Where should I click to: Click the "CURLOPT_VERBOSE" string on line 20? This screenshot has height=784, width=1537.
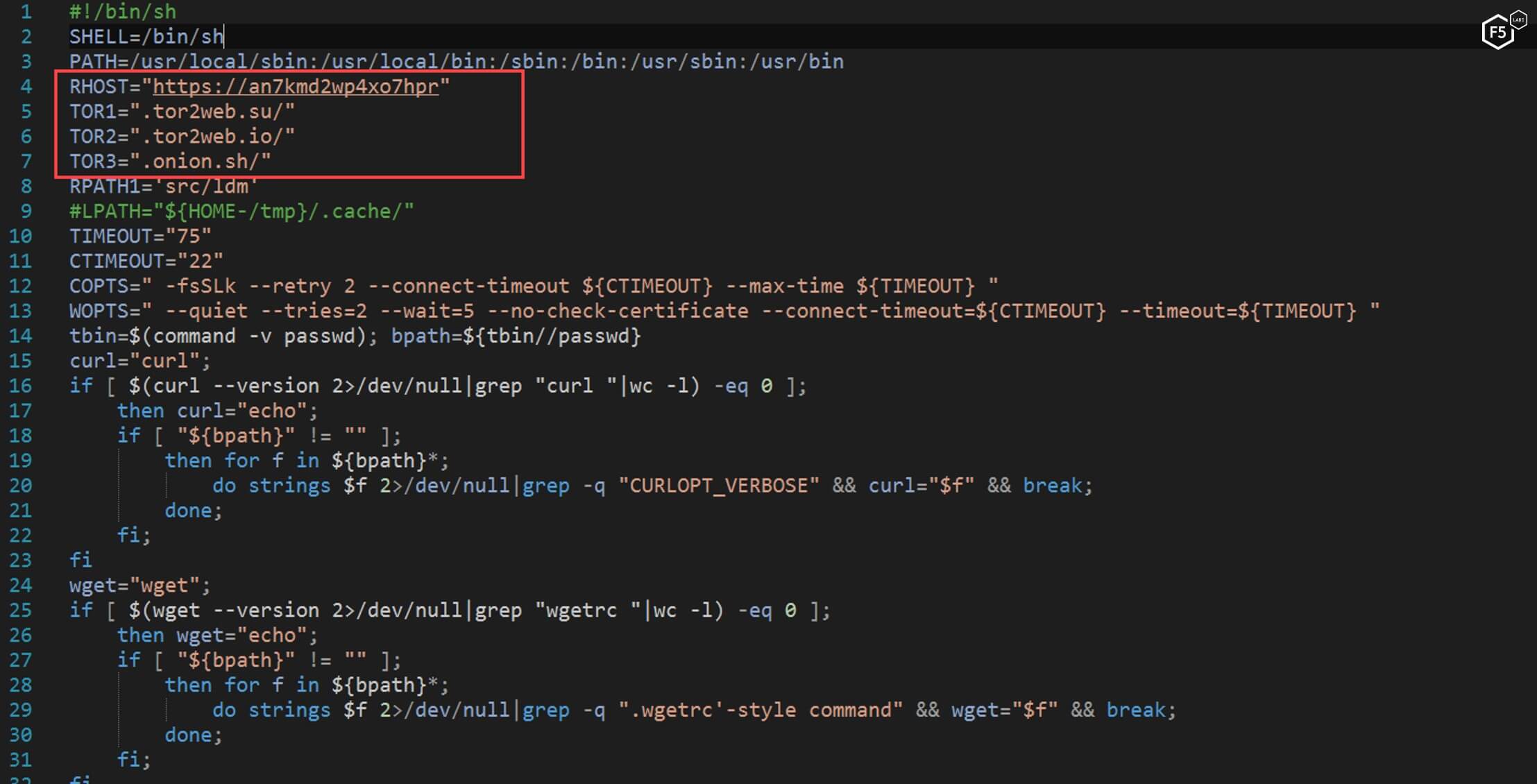click(x=718, y=486)
